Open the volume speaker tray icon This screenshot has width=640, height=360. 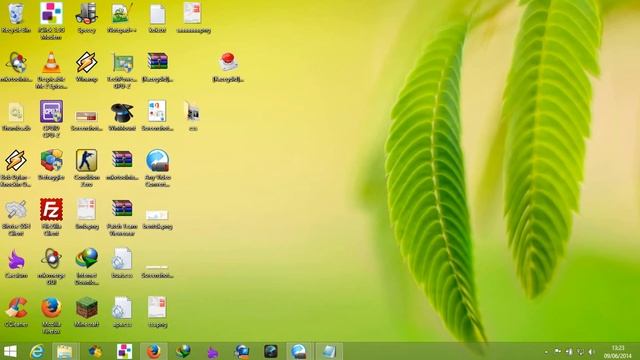click(x=591, y=352)
